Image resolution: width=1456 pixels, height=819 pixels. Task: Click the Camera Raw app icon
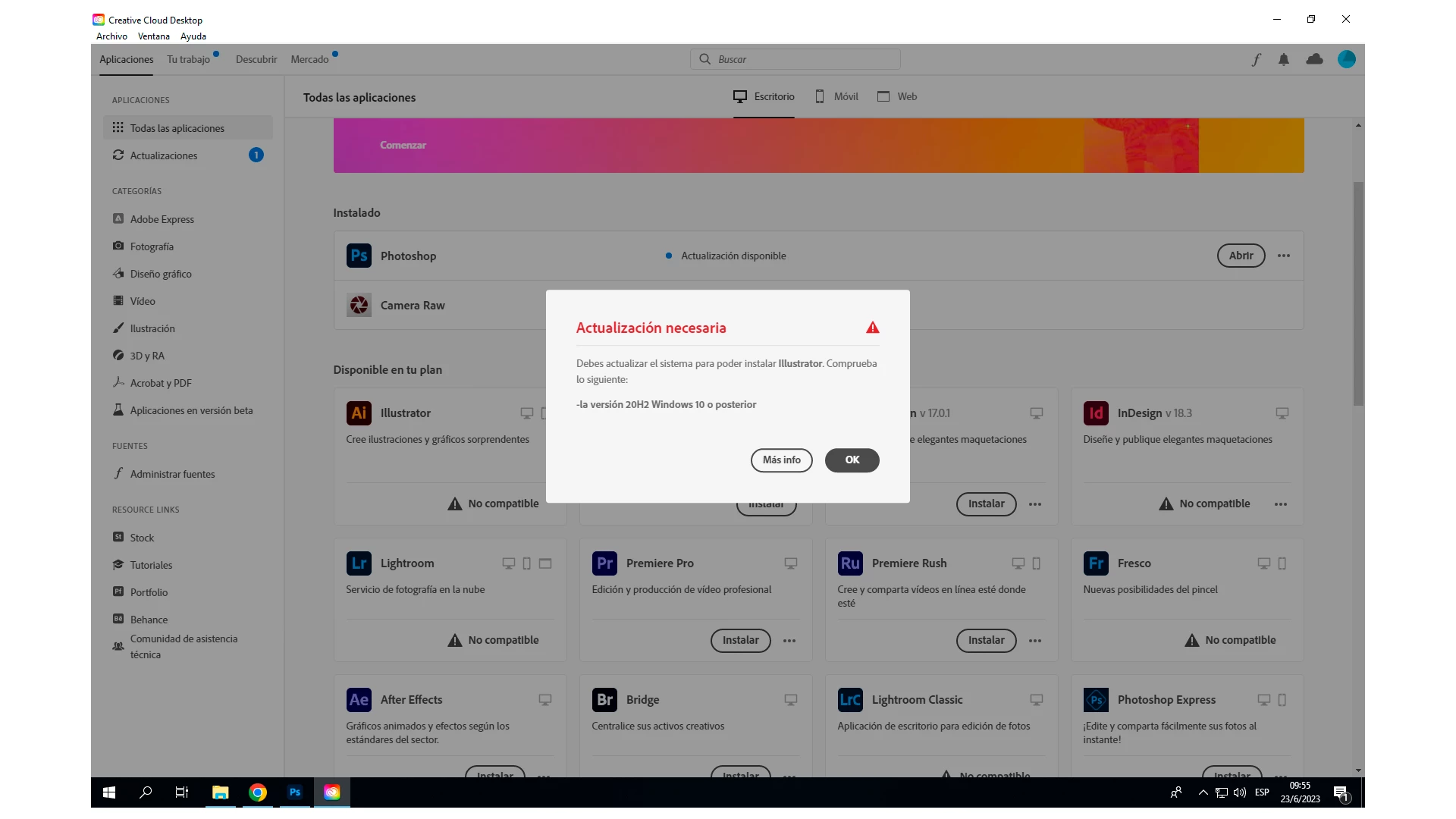[359, 305]
